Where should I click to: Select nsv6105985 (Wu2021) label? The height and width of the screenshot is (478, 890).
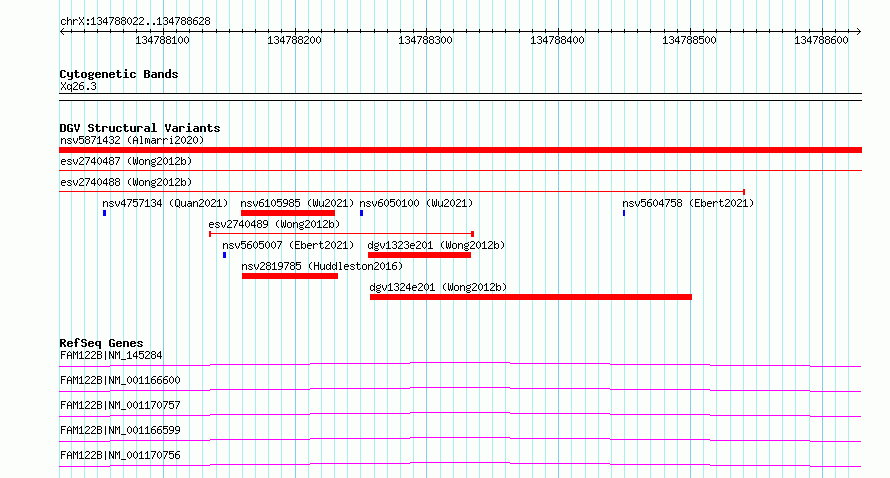pos(297,203)
